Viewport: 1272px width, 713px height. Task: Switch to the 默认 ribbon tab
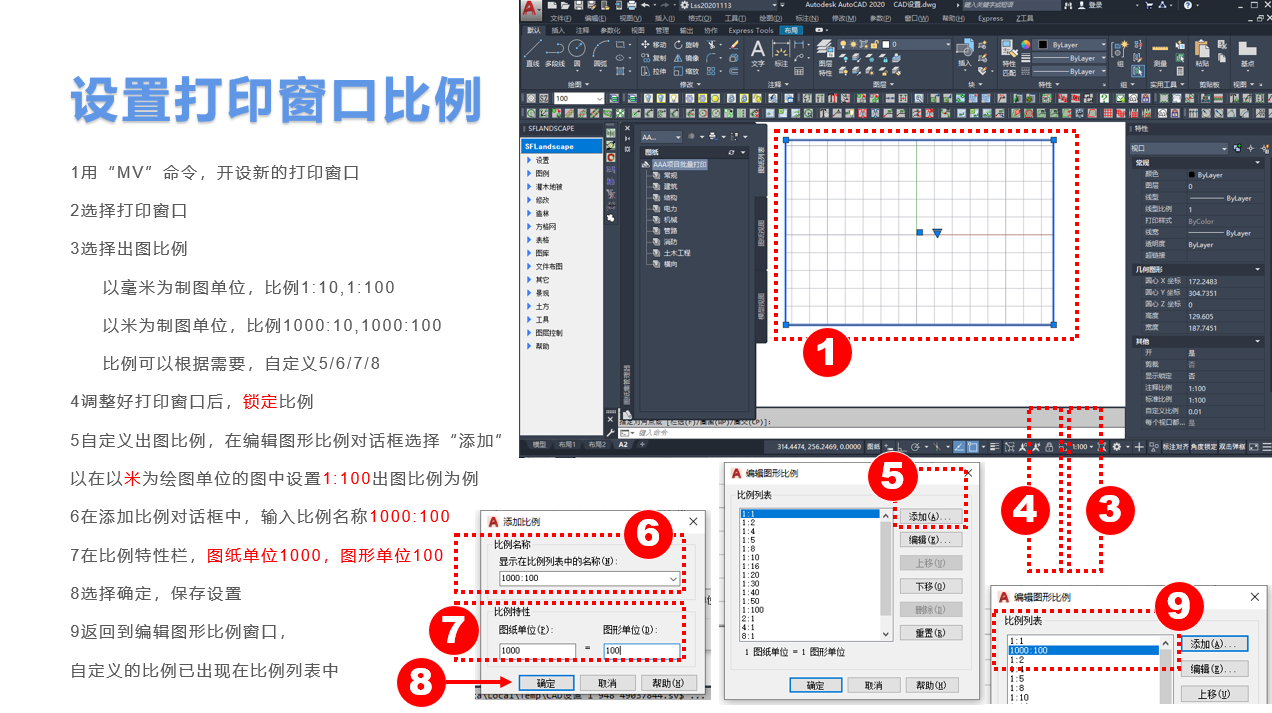point(533,31)
